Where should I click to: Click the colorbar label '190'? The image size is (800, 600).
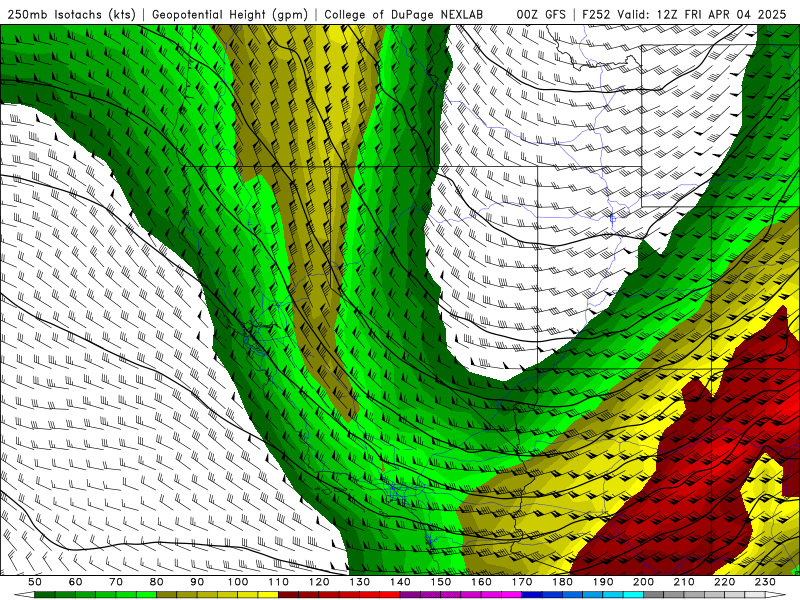[x=603, y=582]
